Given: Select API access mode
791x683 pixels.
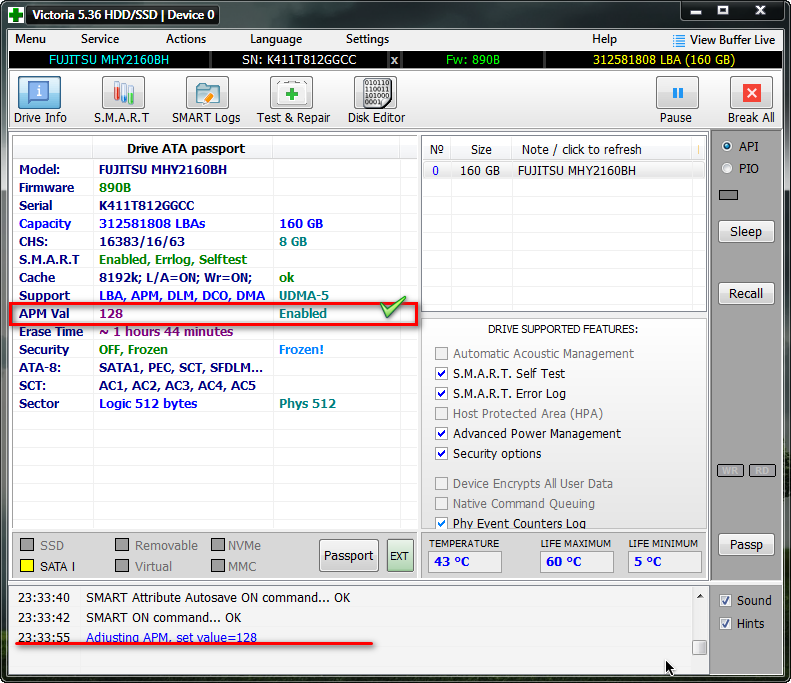Looking at the screenshot, I should point(727,146).
